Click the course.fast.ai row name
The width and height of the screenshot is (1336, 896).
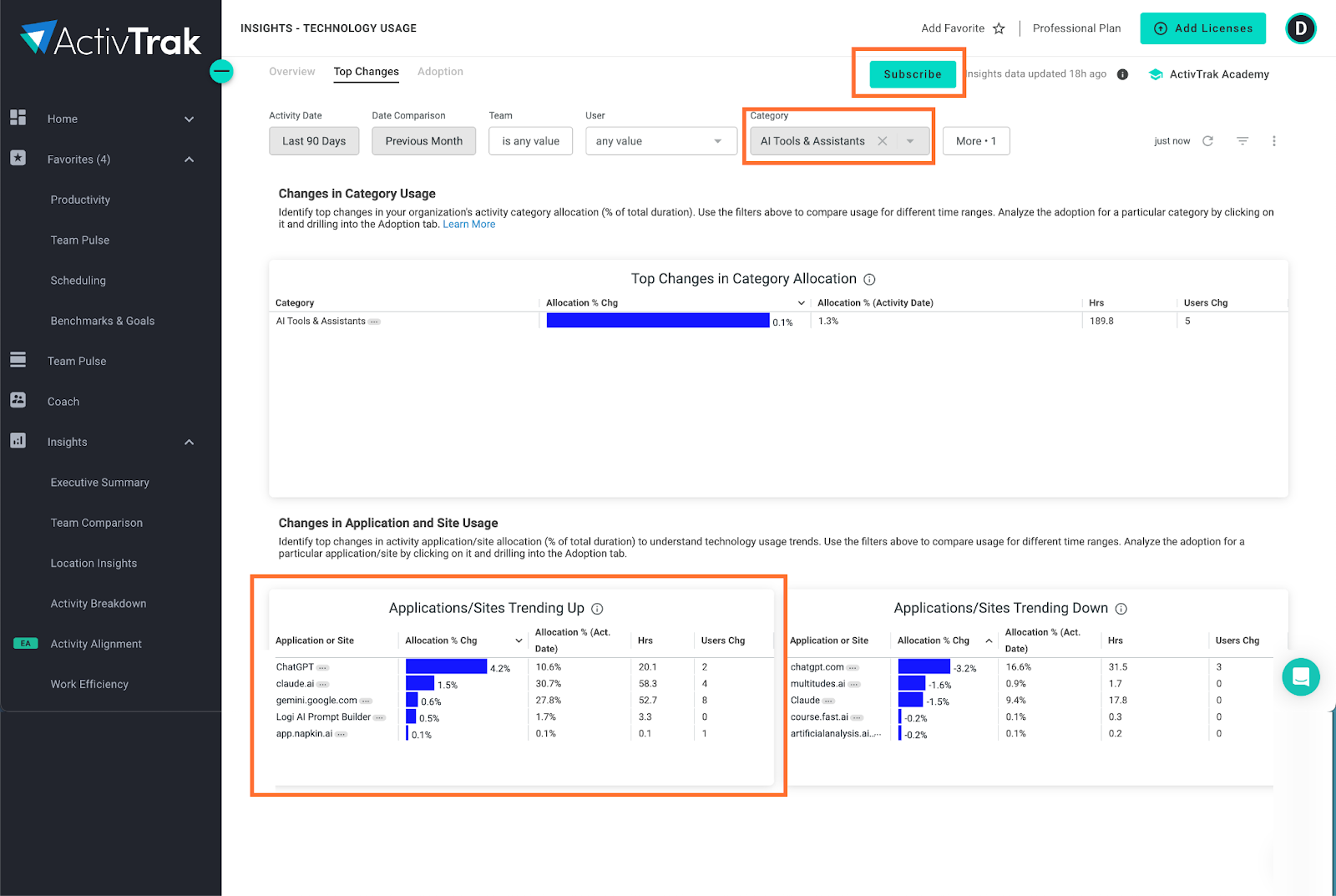[x=819, y=717]
